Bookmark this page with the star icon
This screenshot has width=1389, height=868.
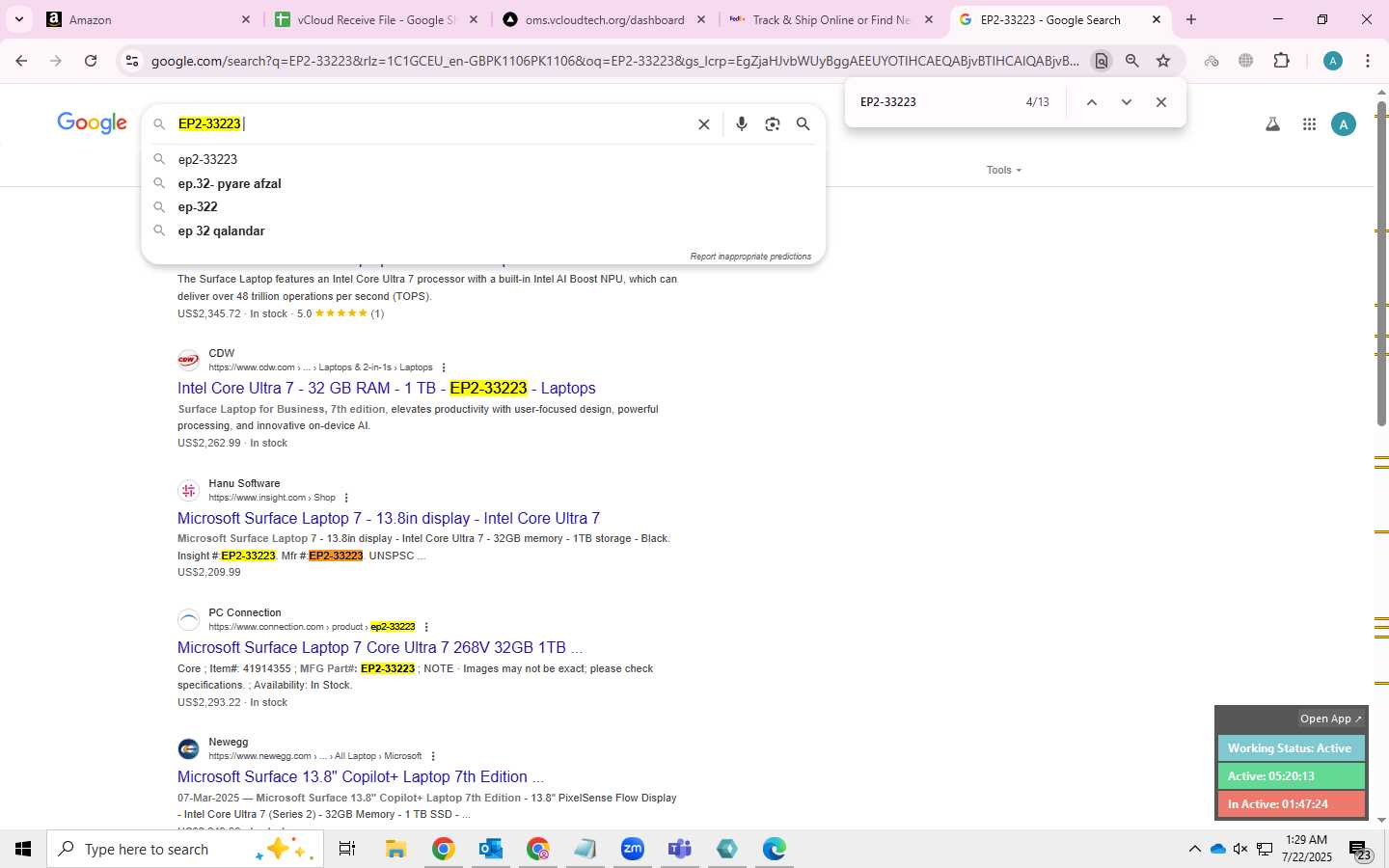(1163, 61)
